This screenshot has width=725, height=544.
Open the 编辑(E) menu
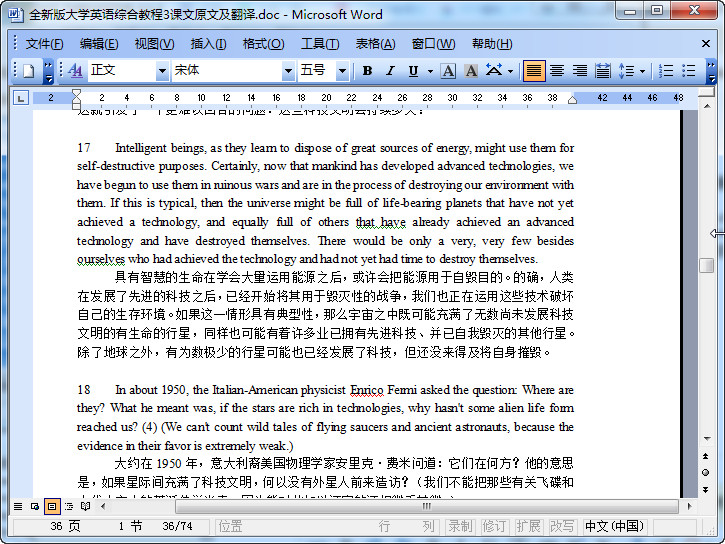pos(99,44)
